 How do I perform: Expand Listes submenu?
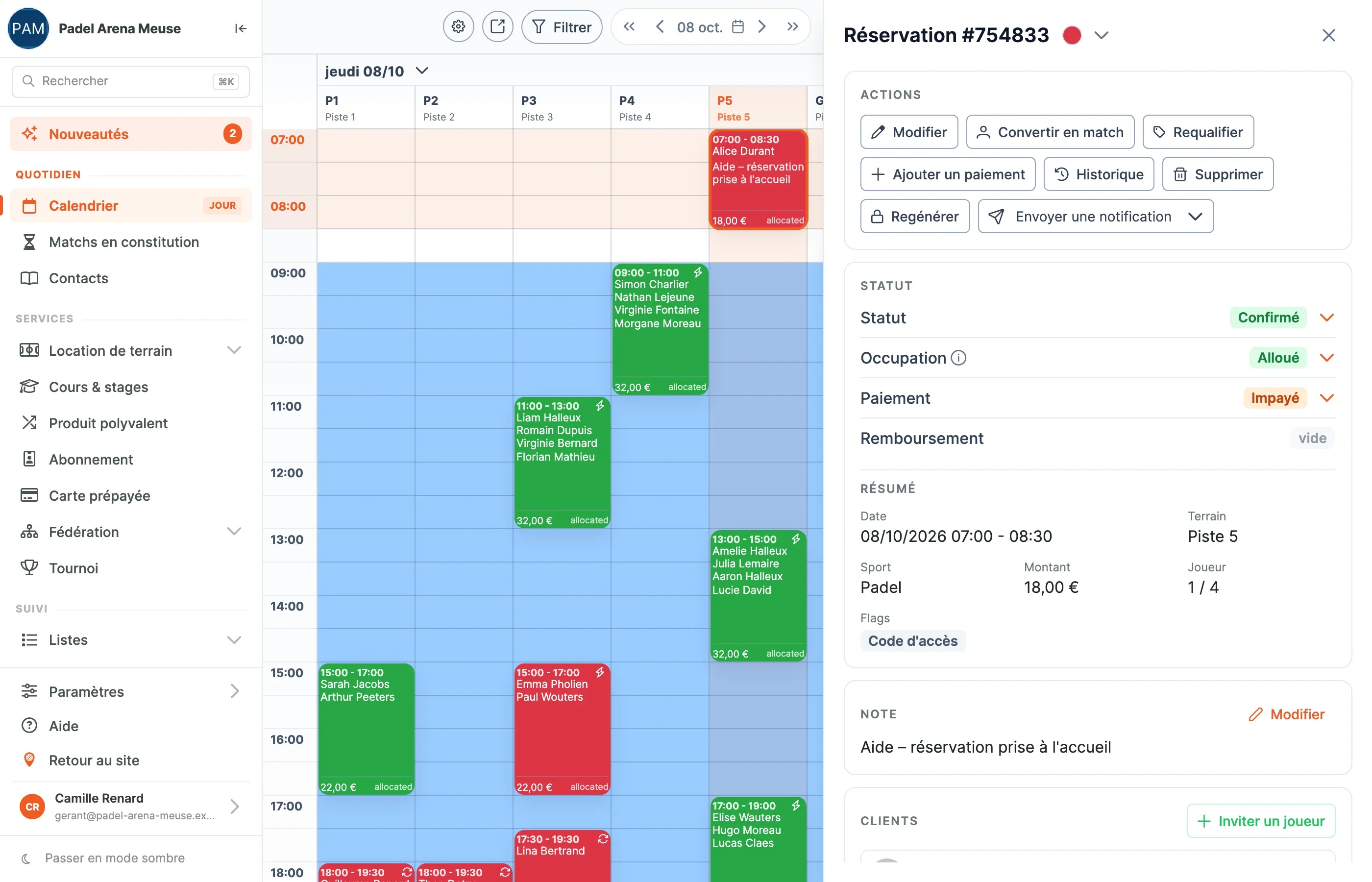[130, 640]
